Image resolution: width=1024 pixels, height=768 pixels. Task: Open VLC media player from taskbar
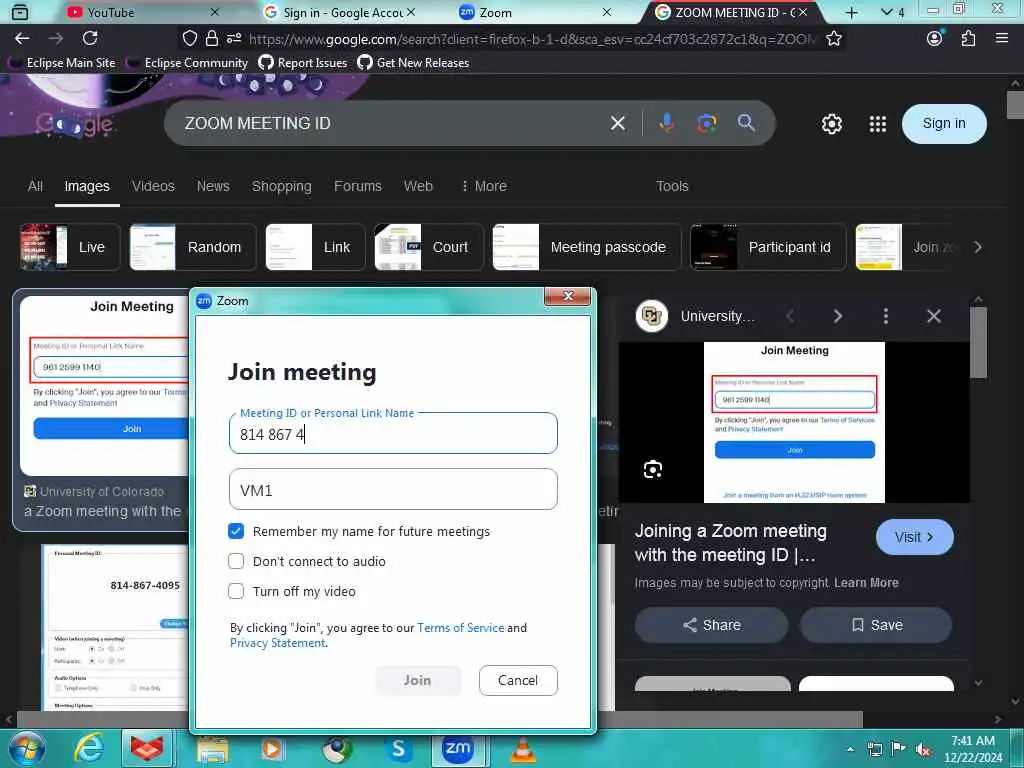(x=523, y=750)
